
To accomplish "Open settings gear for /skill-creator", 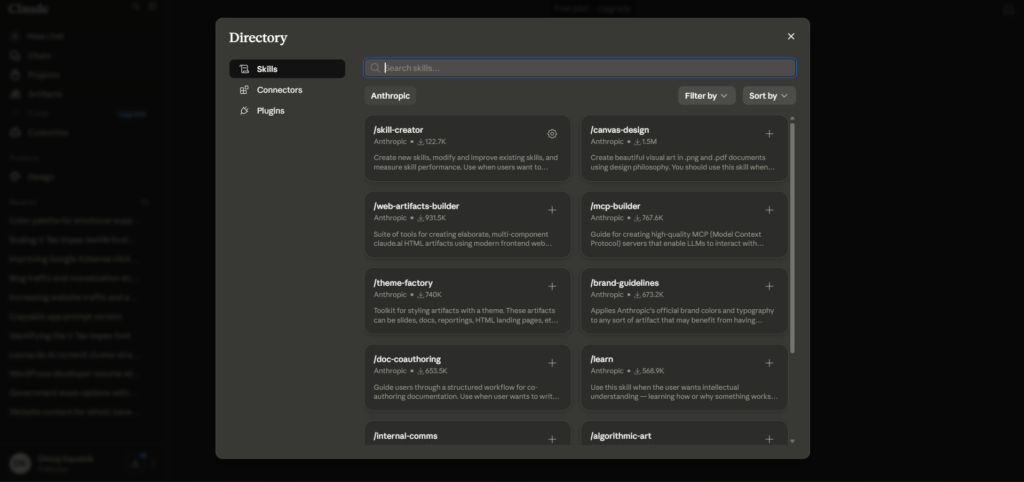I will tap(552, 134).
